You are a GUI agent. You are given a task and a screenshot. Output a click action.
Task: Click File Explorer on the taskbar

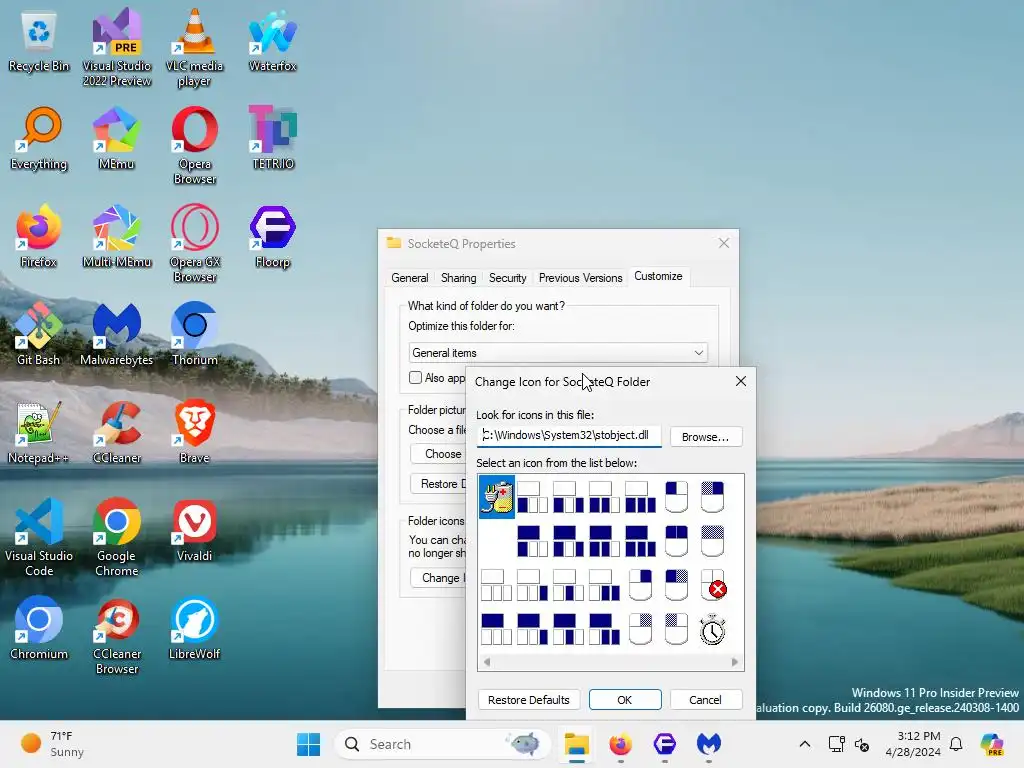tap(577, 744)
